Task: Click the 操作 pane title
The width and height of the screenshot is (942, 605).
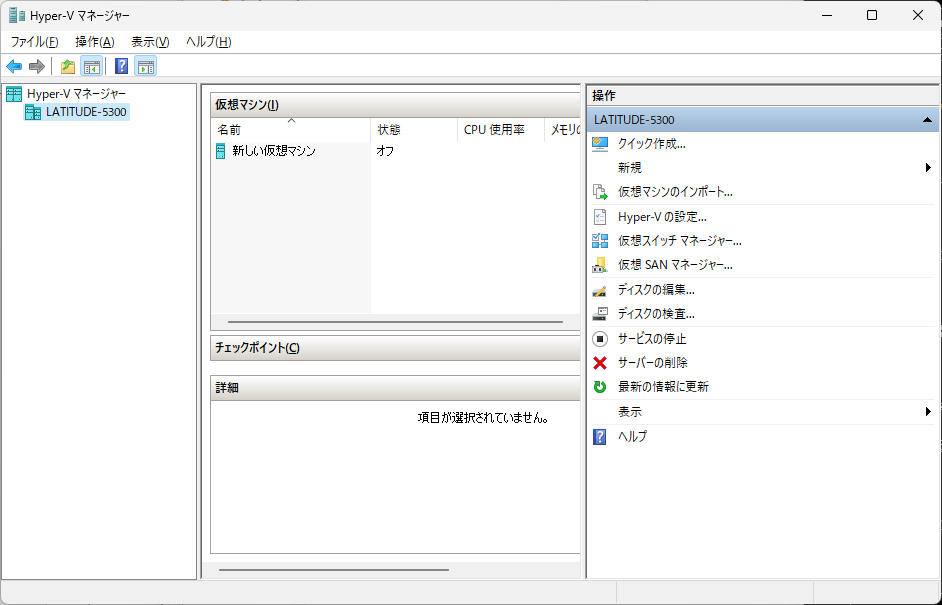Action: 604,96
